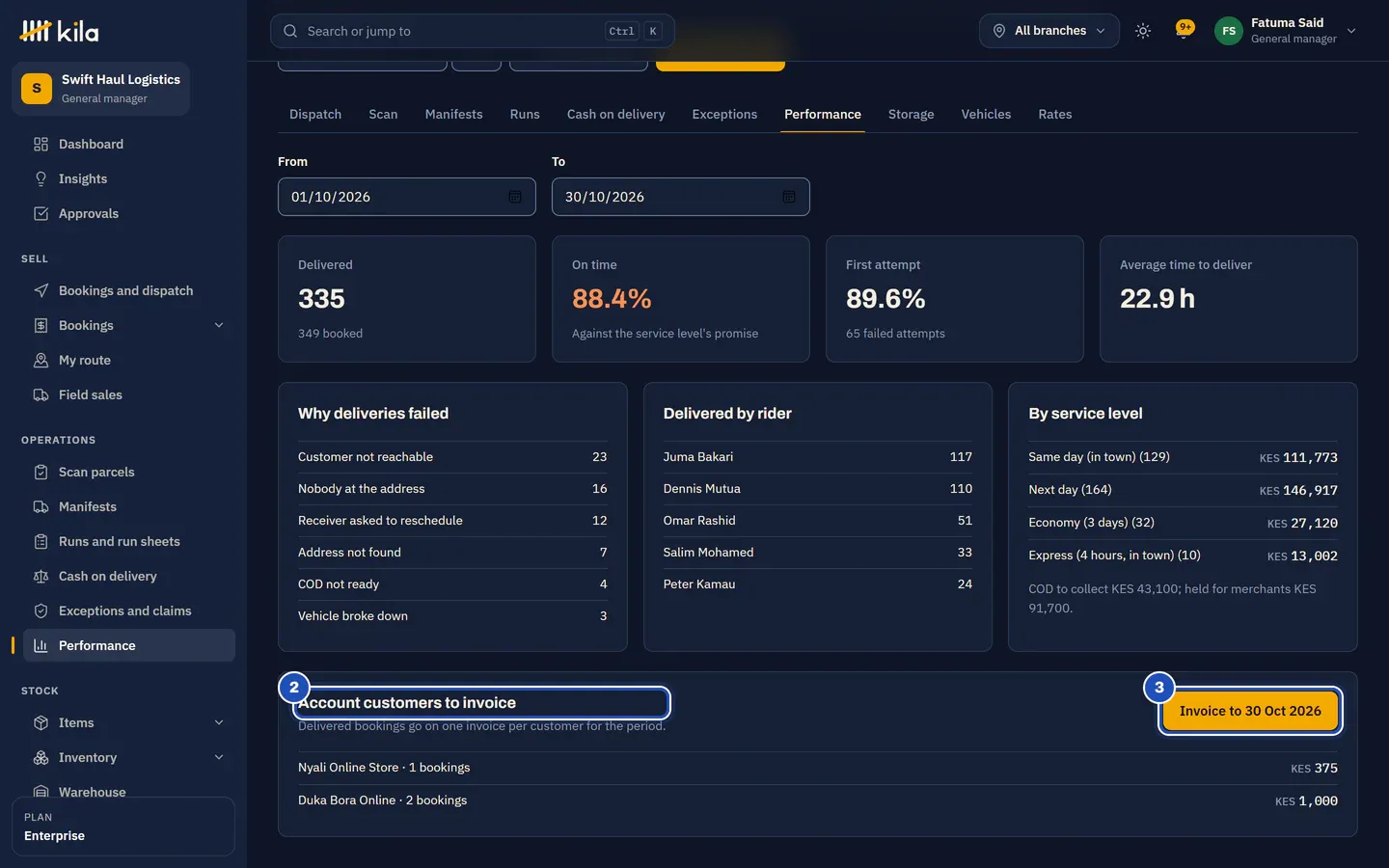Click the Field sales truck icon
Image resolution: width=1389 pixels, height=868 pixels.
(x=41, y=395)
